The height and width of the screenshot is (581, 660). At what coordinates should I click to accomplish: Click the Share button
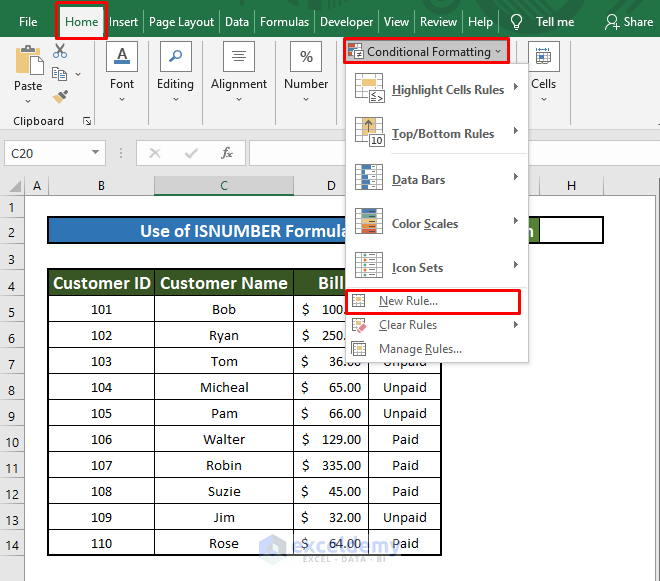[x=629, y=22]
